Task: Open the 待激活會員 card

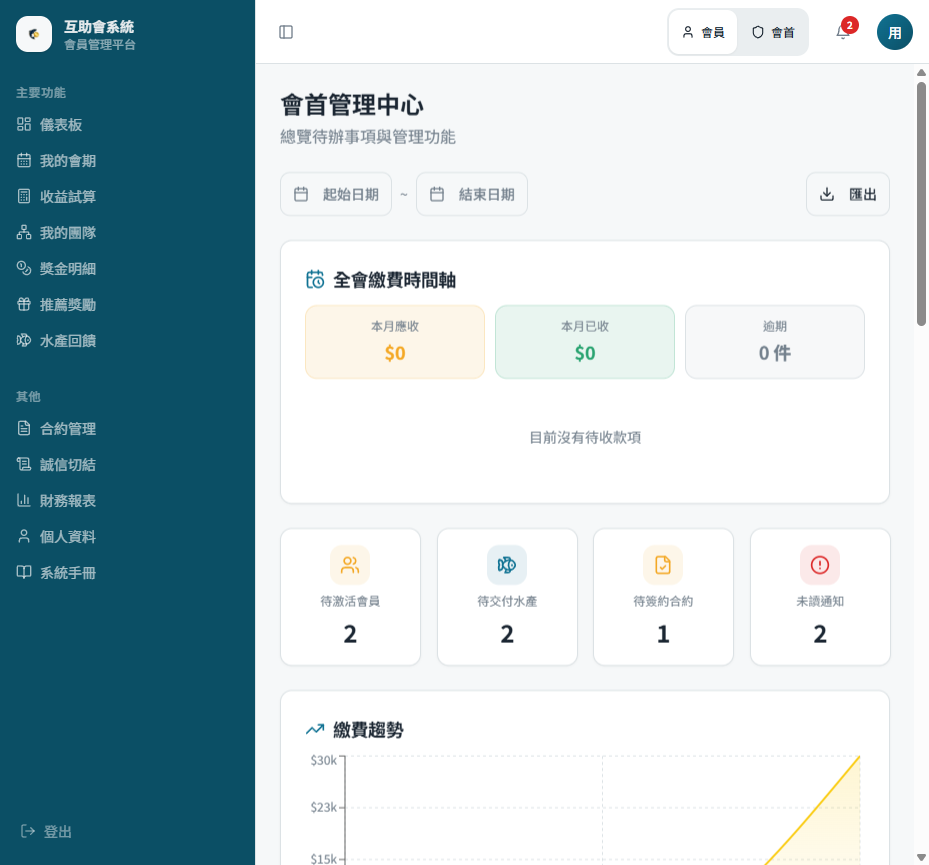Action: (x=350, y=597)
